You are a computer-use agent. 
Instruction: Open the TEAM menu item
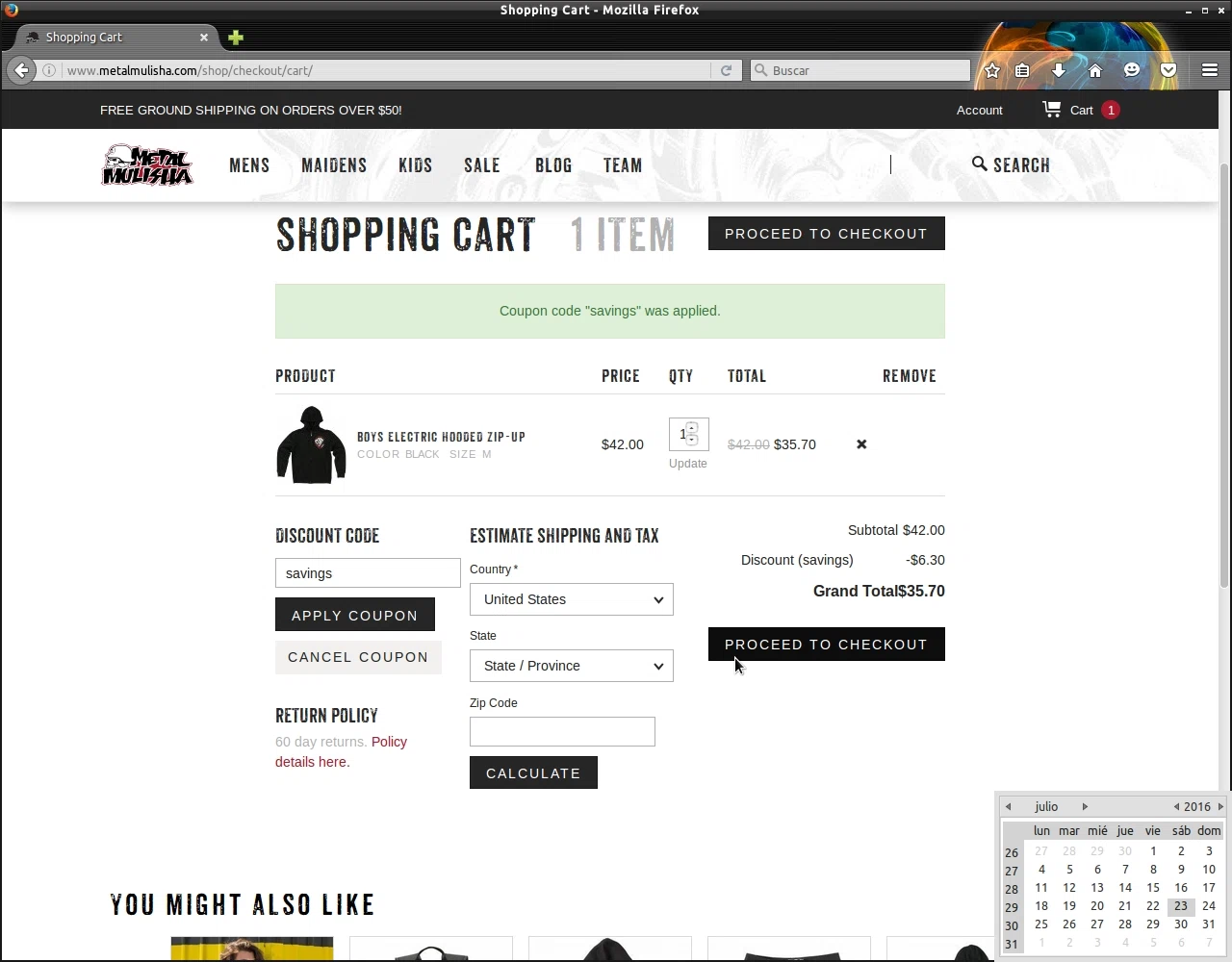click(623, 165)
